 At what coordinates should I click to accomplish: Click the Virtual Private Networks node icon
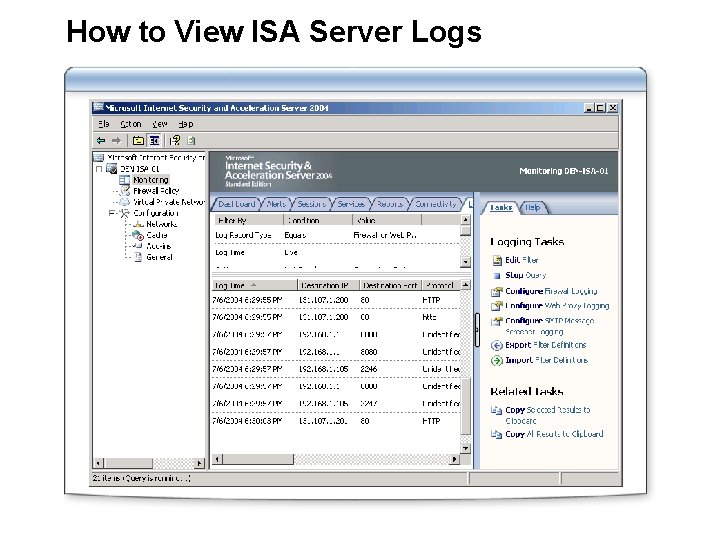[124, 202]
